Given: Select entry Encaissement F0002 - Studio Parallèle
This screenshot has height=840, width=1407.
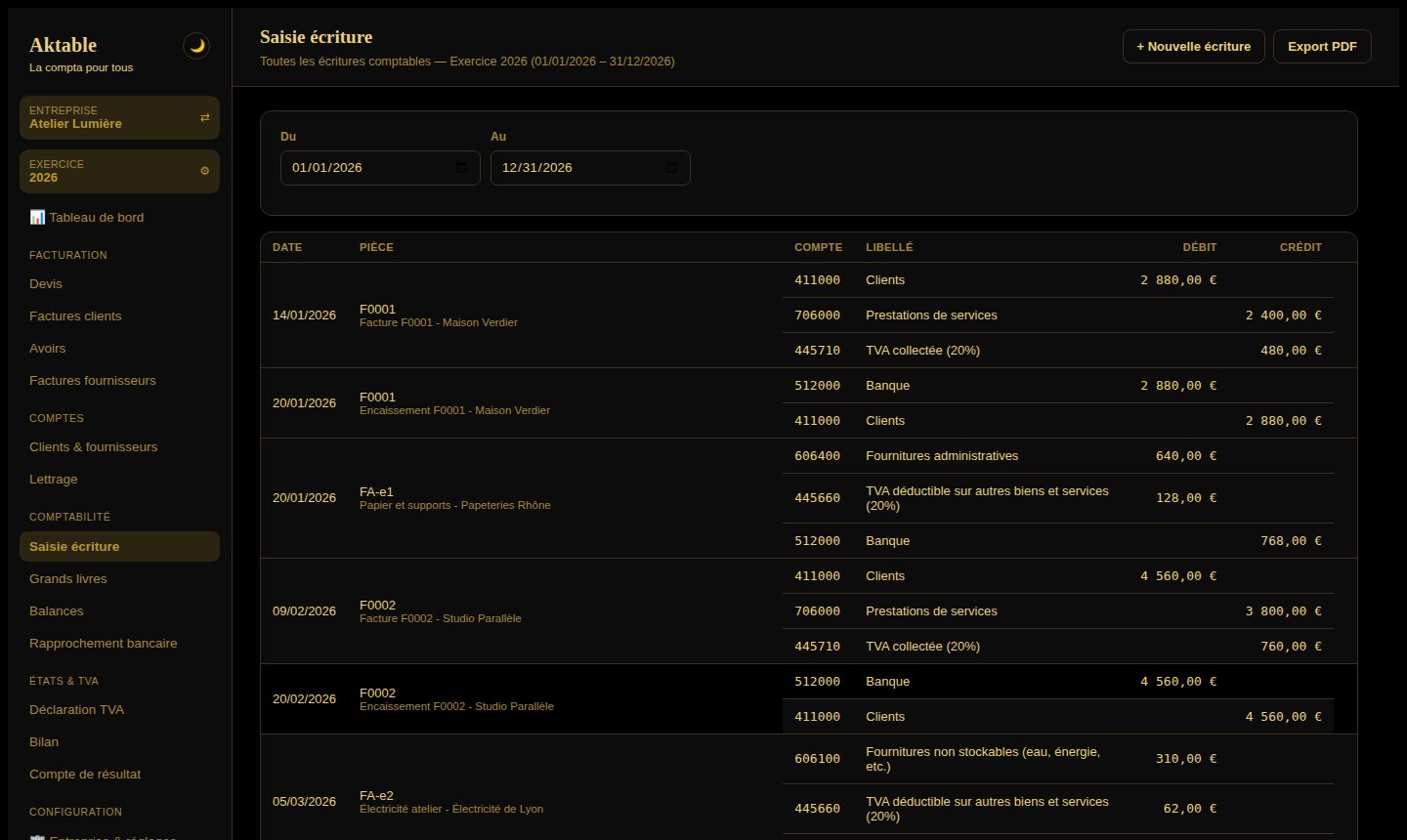Looking at the screenshot, I should [456, 706].
